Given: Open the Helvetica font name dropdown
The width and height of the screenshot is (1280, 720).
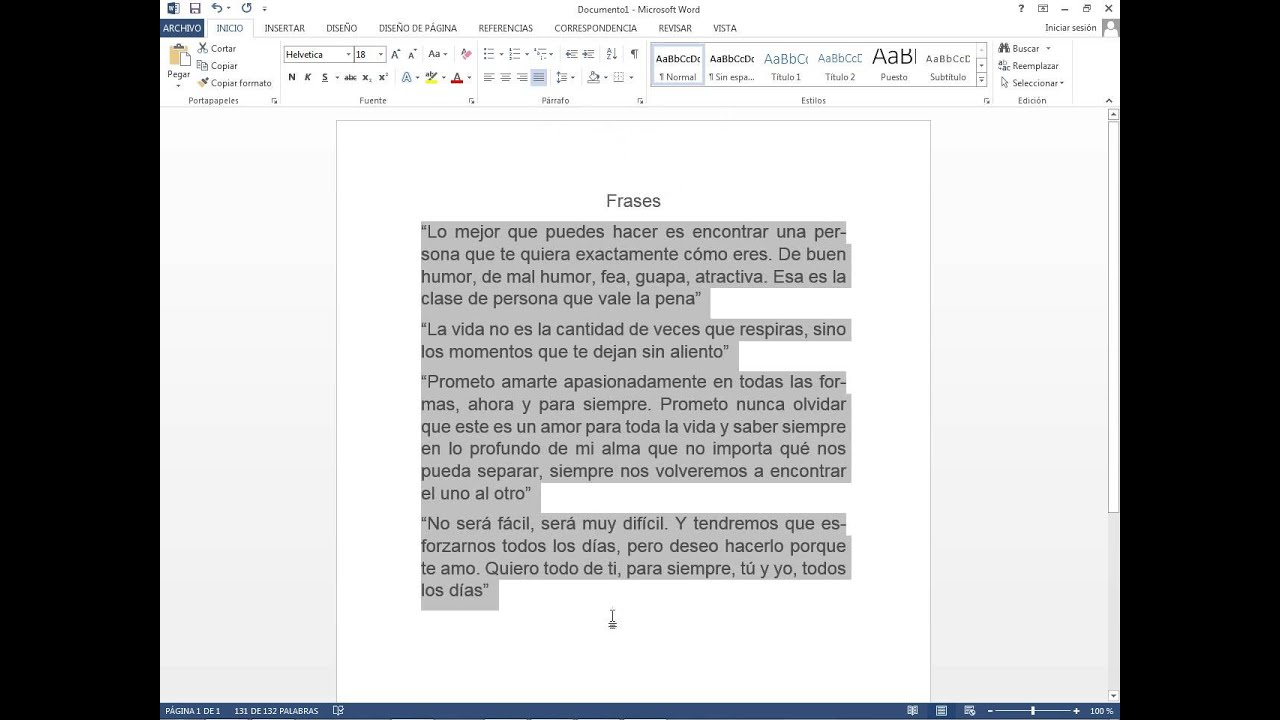Looking at the screenshot, I should [x=348, y=54].
